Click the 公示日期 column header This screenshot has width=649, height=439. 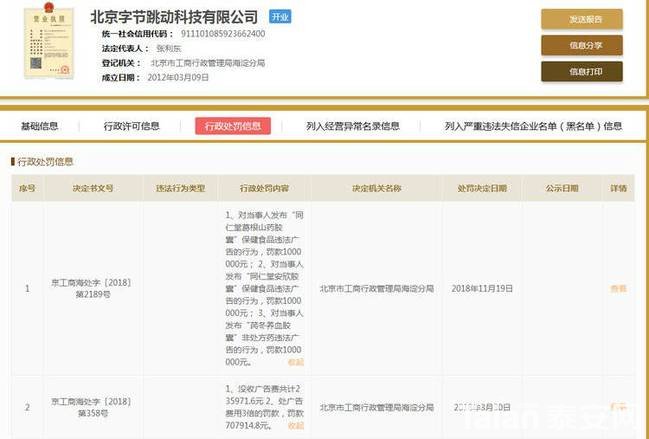pyautogui.click(x=562, y=188)
